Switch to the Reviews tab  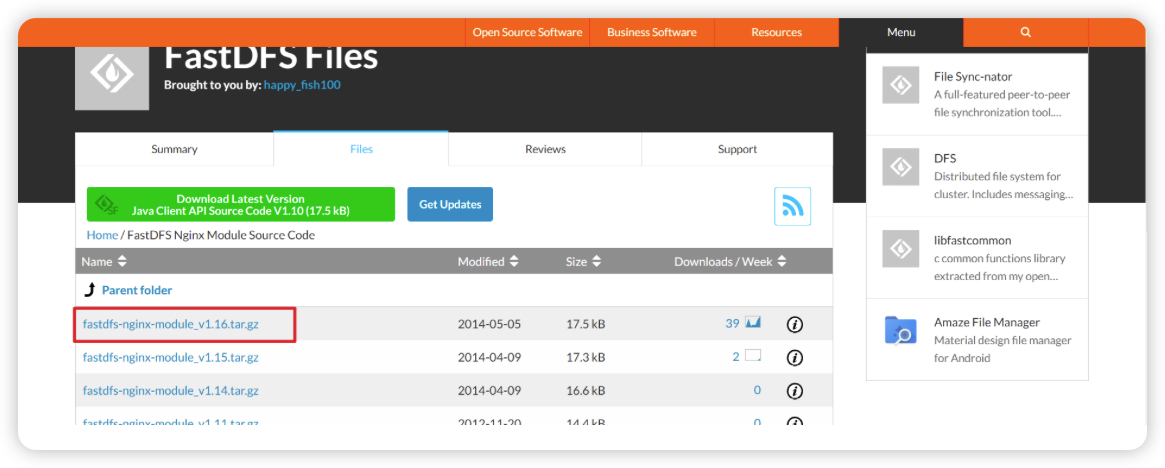(545, 149)
